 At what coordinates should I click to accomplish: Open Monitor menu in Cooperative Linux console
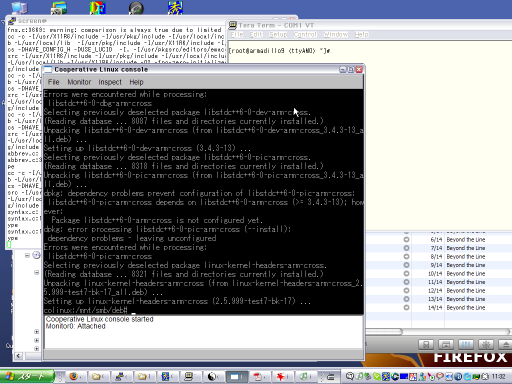tap(79, 82)
